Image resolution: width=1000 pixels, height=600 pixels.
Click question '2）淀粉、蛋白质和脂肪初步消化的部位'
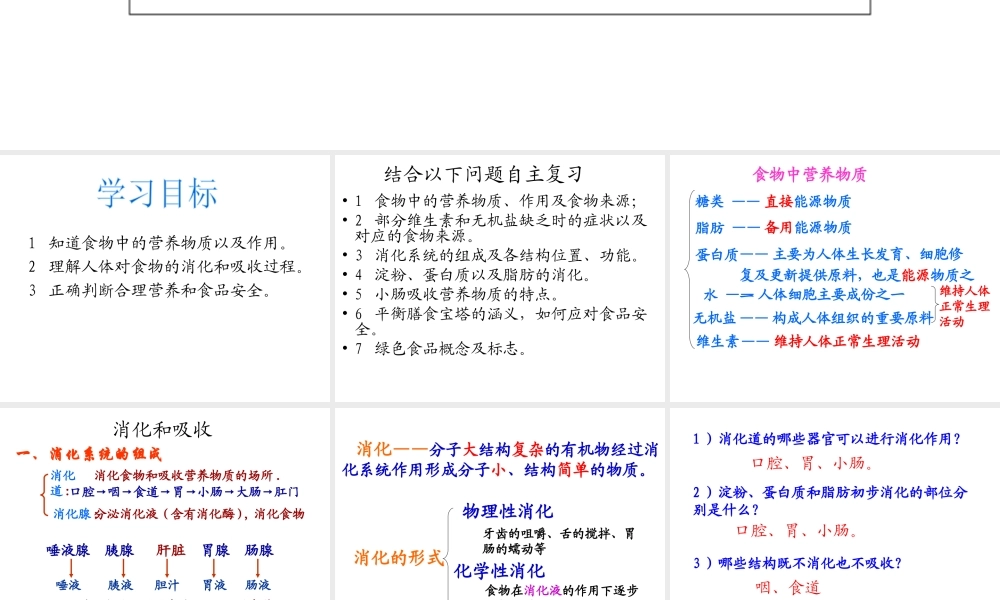tap(830, 501)
